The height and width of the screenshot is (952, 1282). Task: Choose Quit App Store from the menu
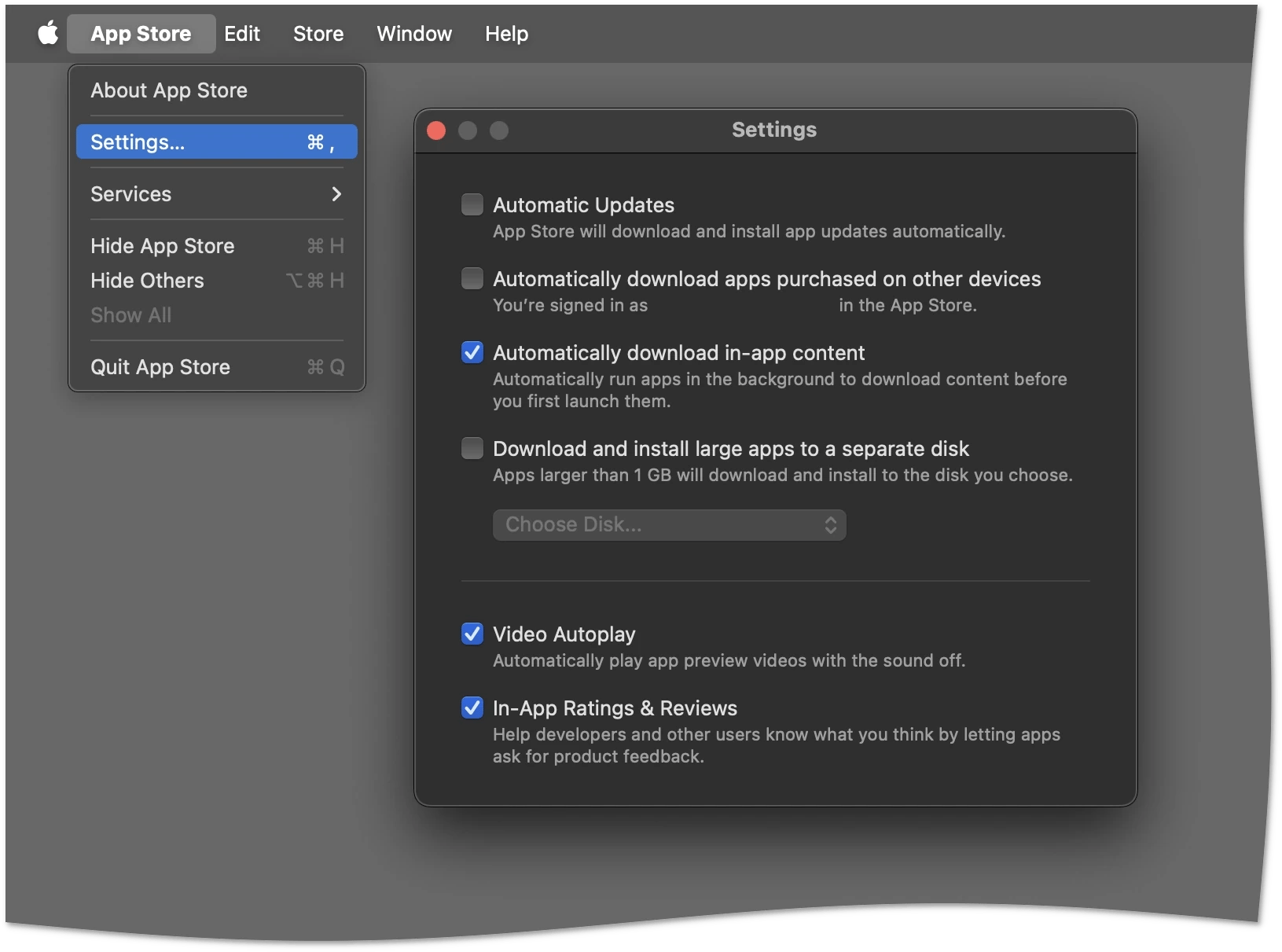pyautogui.click(x=217, y=367)
